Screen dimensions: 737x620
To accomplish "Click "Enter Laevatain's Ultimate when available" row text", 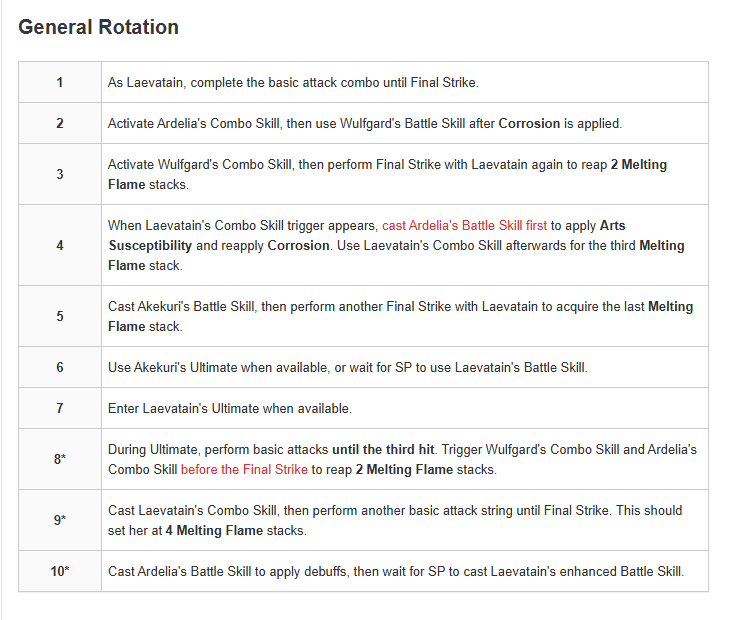I will pyautogui.click(x=230, y=408).
